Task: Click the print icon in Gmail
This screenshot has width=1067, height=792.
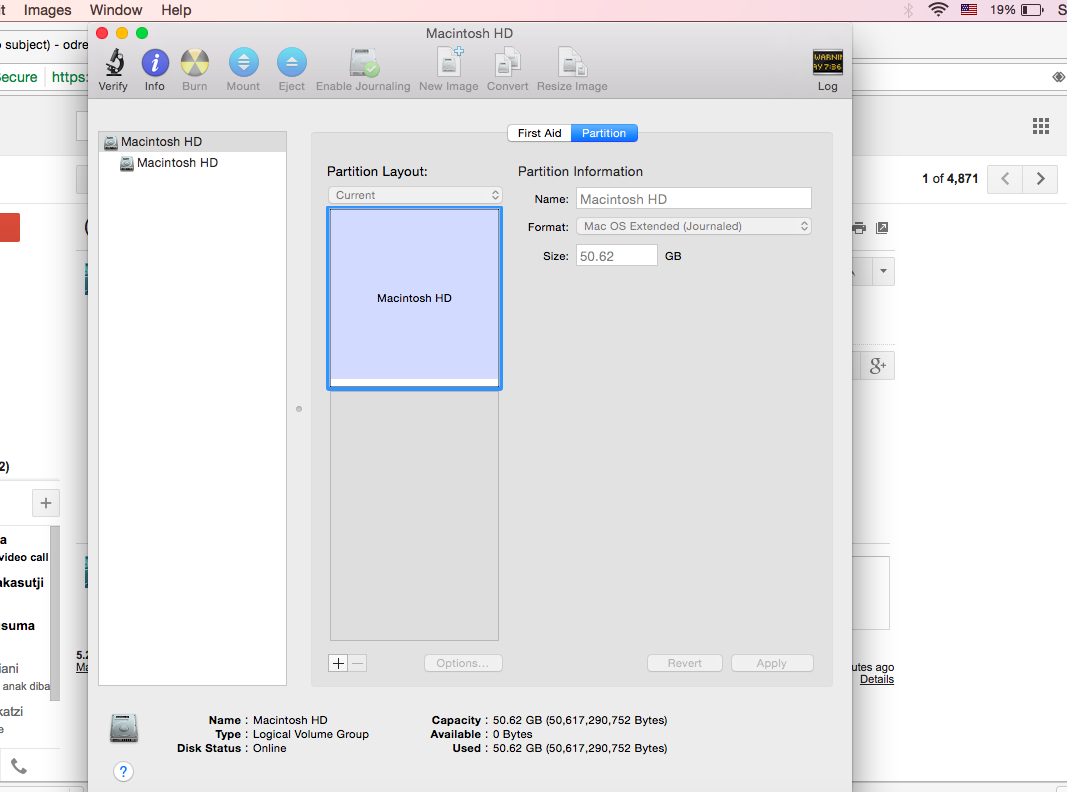Action: pos(859,228)
